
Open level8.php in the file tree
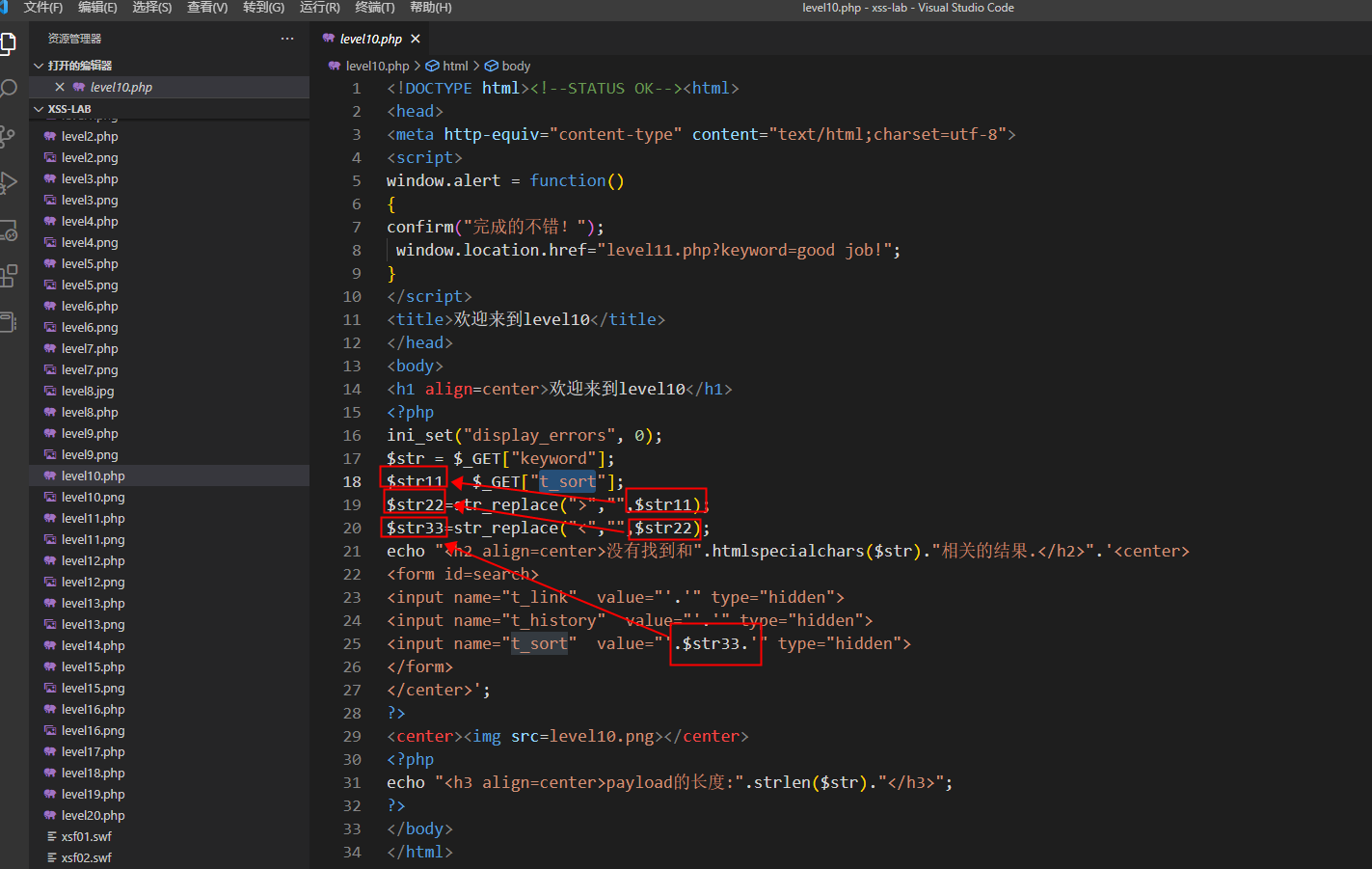[x=90, y=412]
